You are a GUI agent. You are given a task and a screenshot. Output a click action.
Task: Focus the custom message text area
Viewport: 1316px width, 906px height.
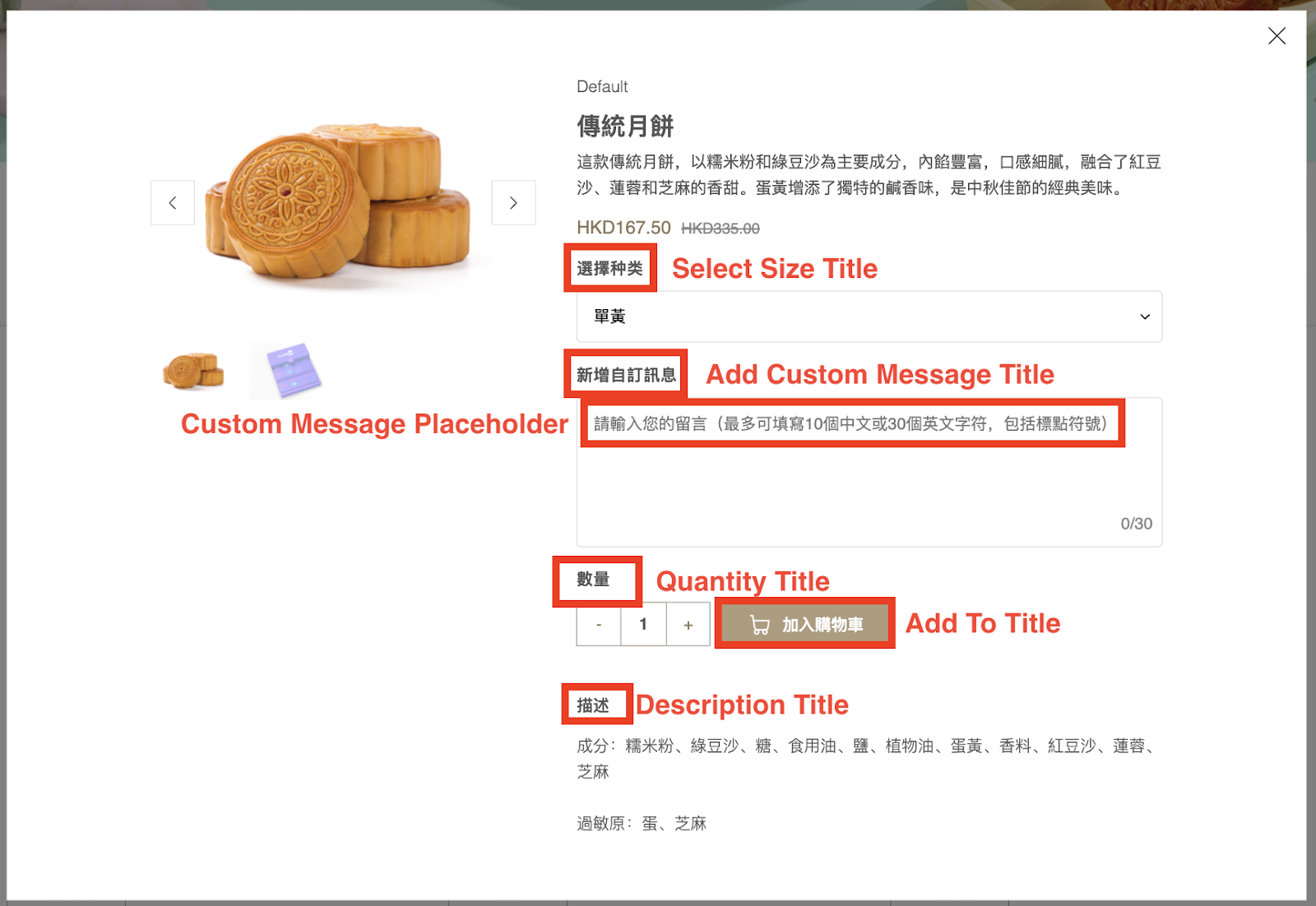(869, 472)
